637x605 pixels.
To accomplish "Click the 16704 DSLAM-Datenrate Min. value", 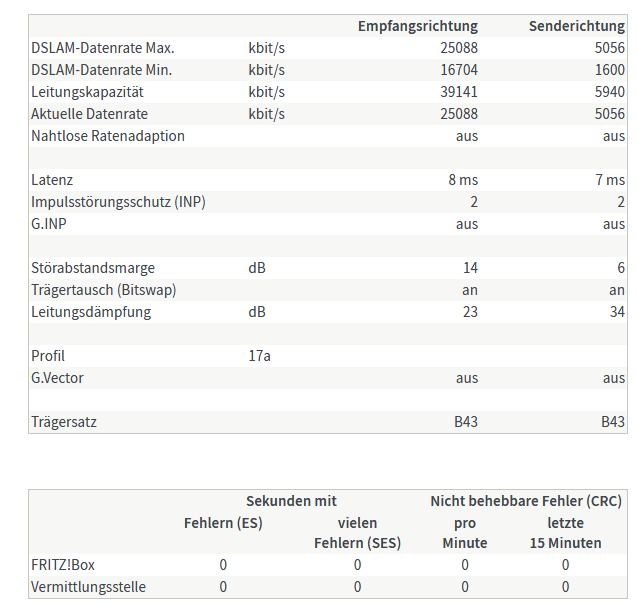I will [459, 70].
